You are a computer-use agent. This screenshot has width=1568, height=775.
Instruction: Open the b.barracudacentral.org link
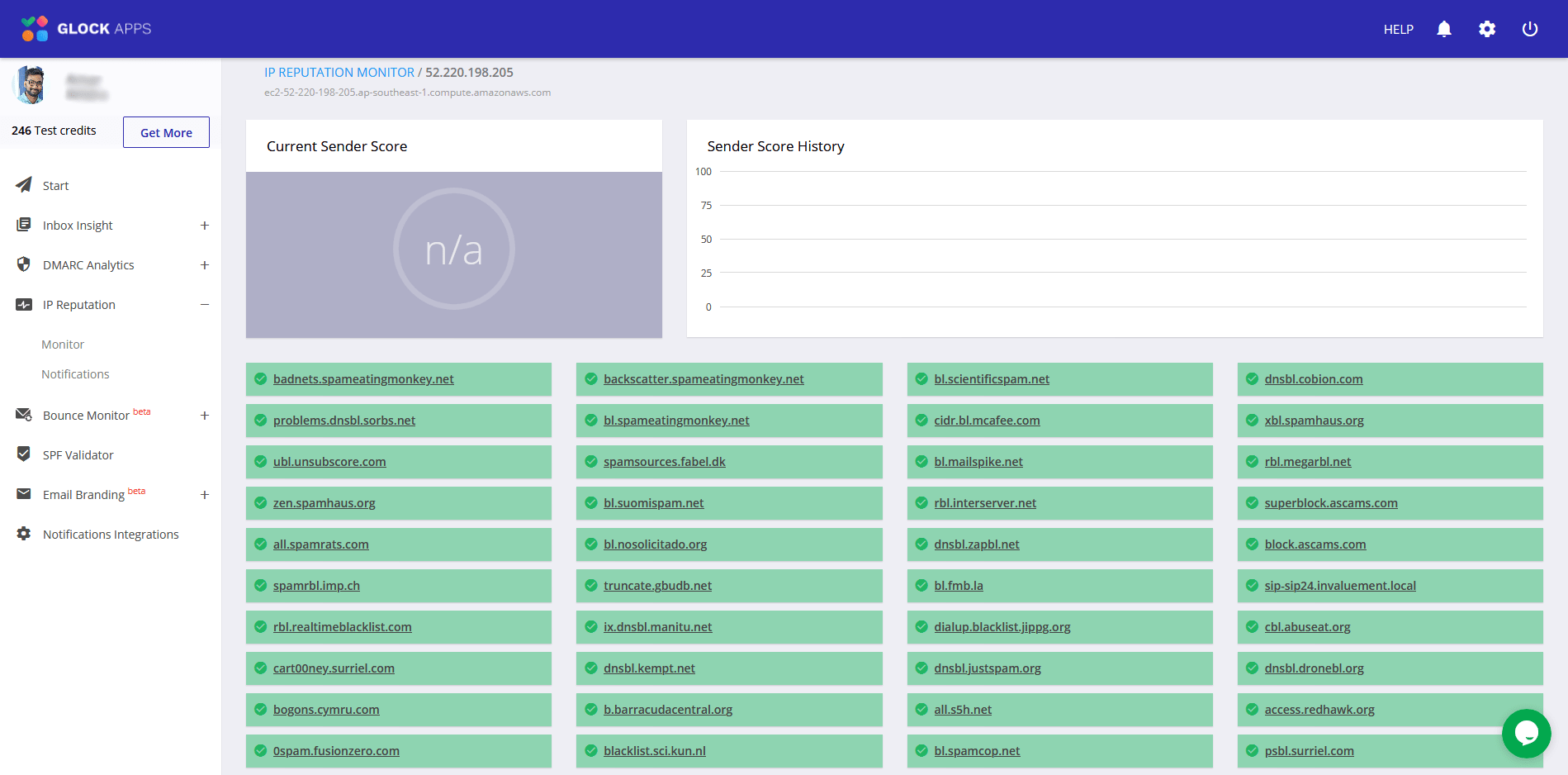(668, 710)
